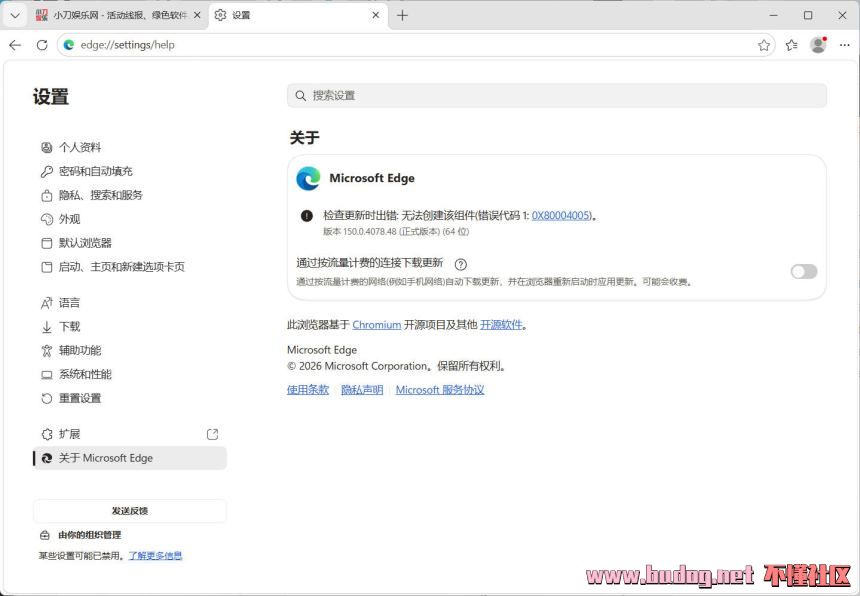The height and width of the screenshot is (596, 860).
Task: Minimize the browser window
Action: click(774, 15)
